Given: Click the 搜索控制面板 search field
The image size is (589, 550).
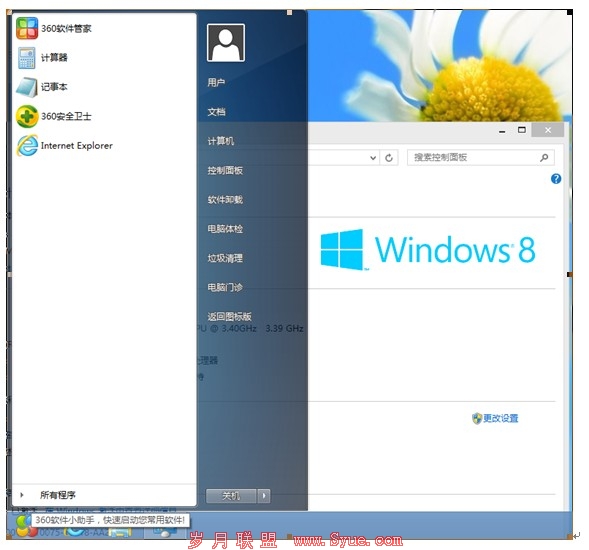Looking at the screenshot, I should pos(480,157).
